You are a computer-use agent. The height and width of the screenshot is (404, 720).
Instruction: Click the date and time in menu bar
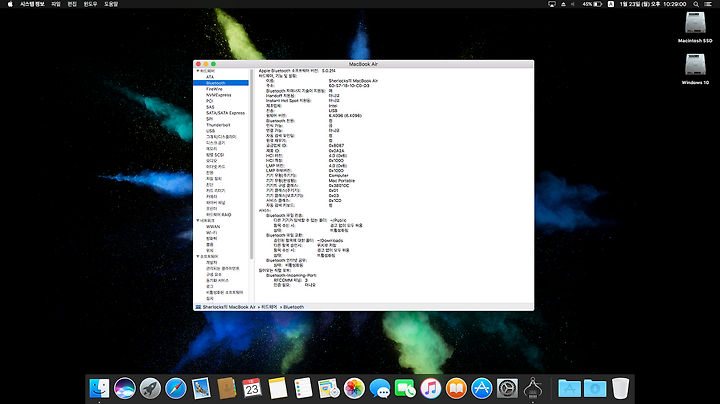coord(652,4)
